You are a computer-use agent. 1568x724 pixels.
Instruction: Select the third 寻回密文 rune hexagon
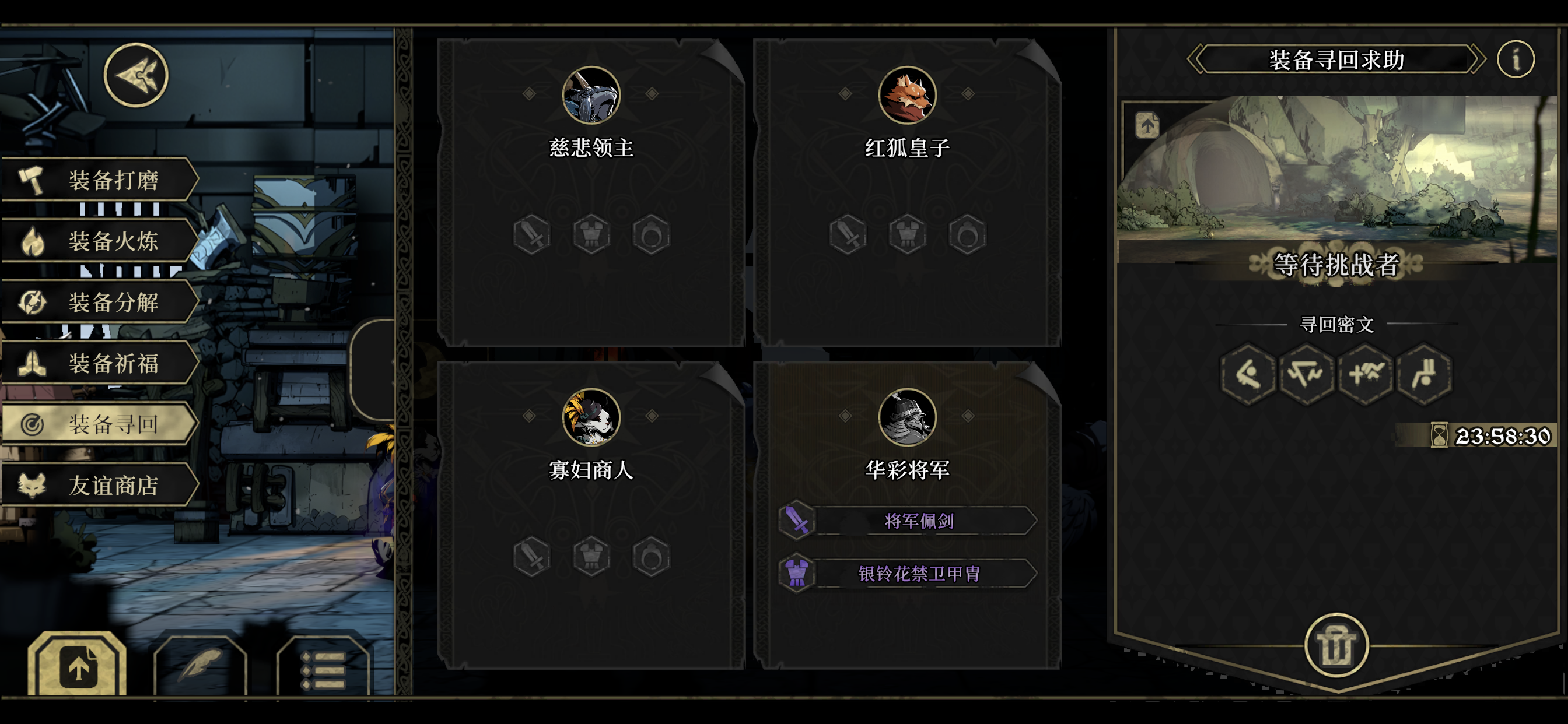[x=1366, y=373]
